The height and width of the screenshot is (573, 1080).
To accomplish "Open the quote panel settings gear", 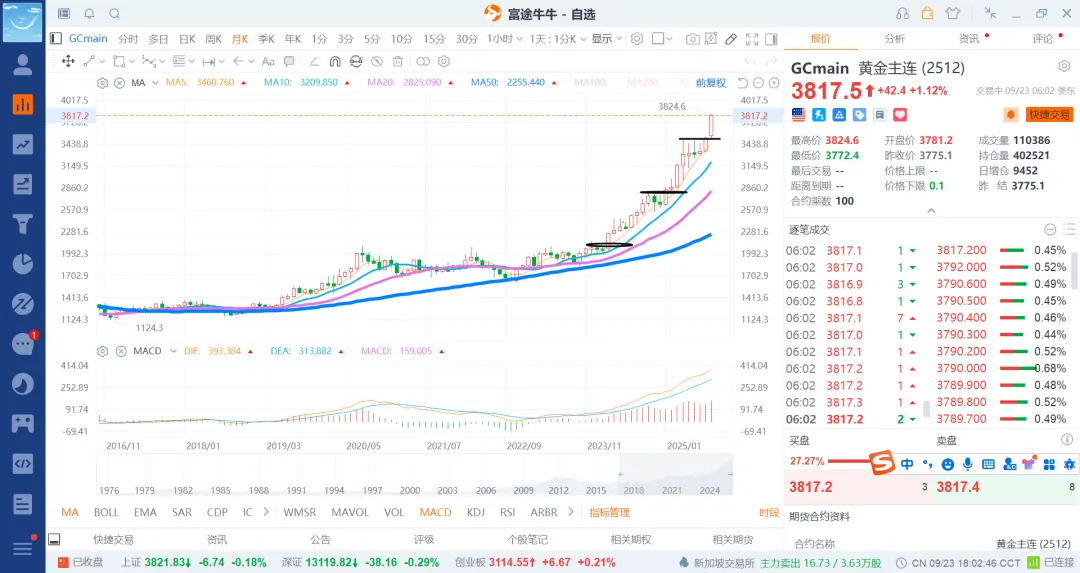I will pos(1064,66).
